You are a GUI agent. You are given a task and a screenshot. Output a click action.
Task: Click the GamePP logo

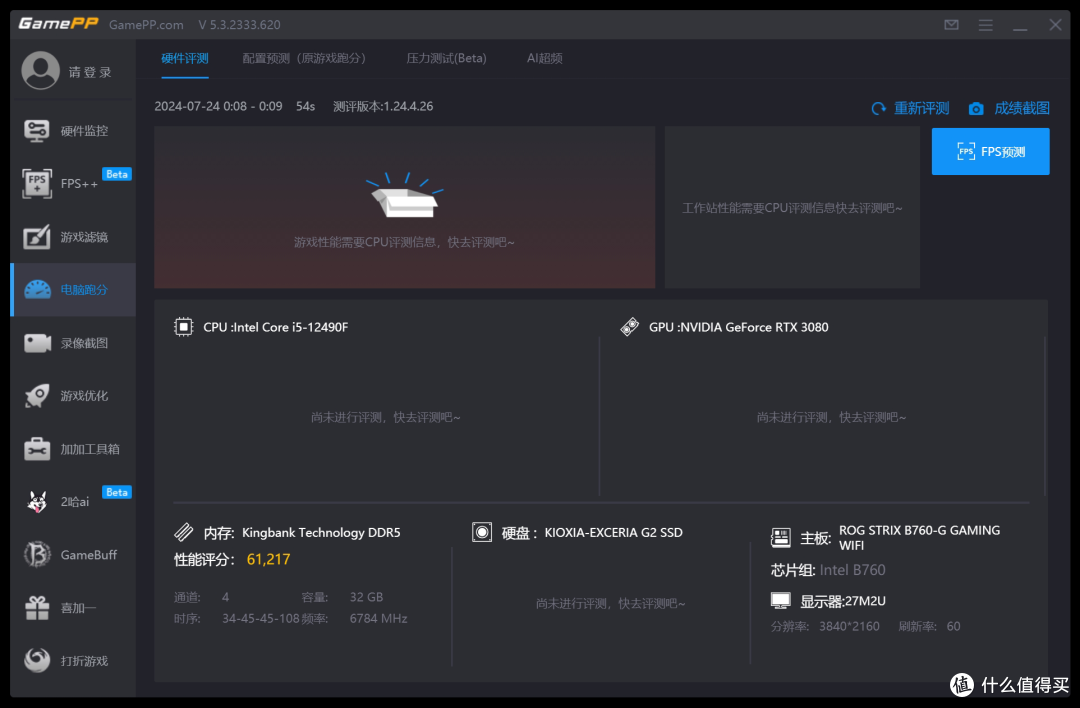(x=59, y=24)
